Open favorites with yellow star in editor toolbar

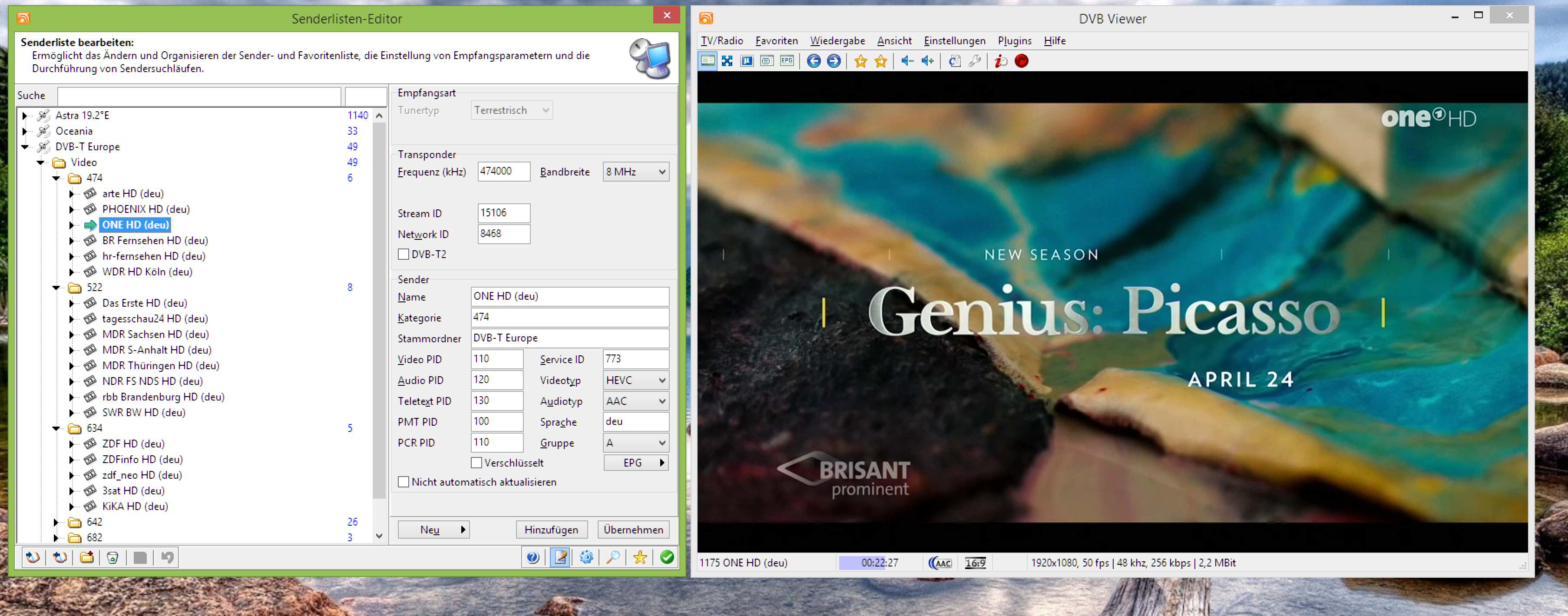click(x=640, y=557)
